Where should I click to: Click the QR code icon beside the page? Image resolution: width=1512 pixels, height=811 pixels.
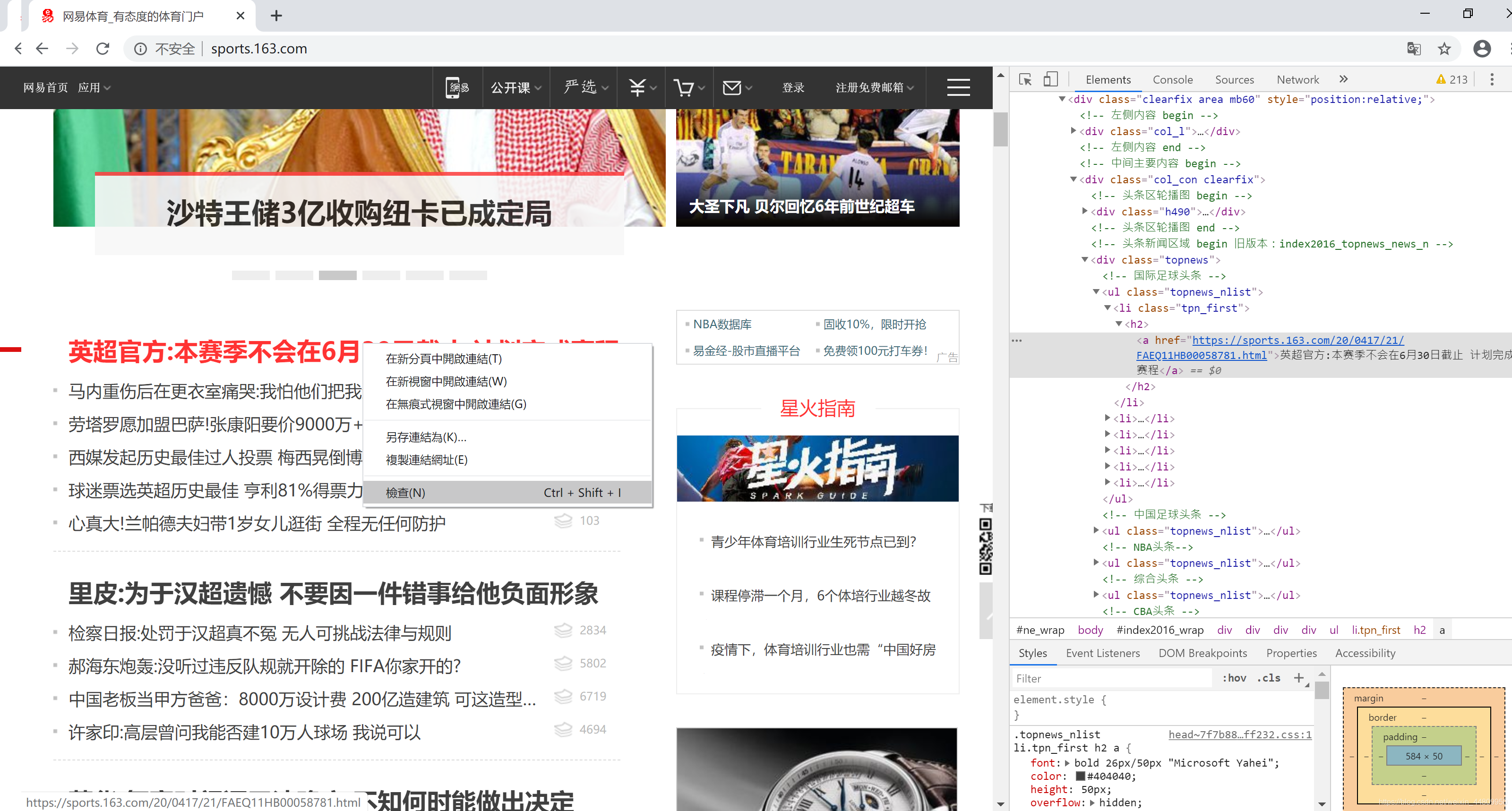[x=986, y=546]
